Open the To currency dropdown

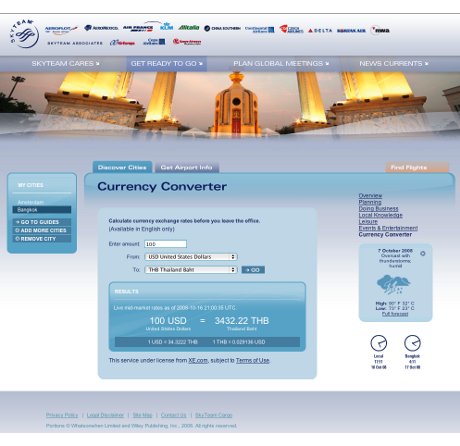coord(191,270)
